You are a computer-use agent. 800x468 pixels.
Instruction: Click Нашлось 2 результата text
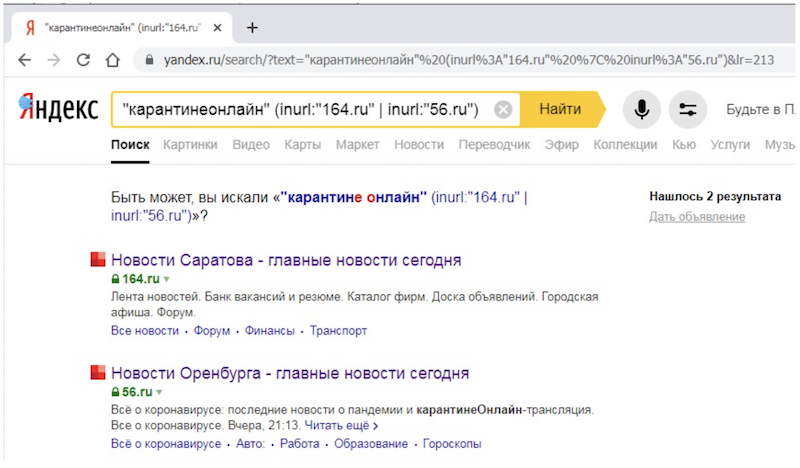pyautogui.click(x=715, y=196)
